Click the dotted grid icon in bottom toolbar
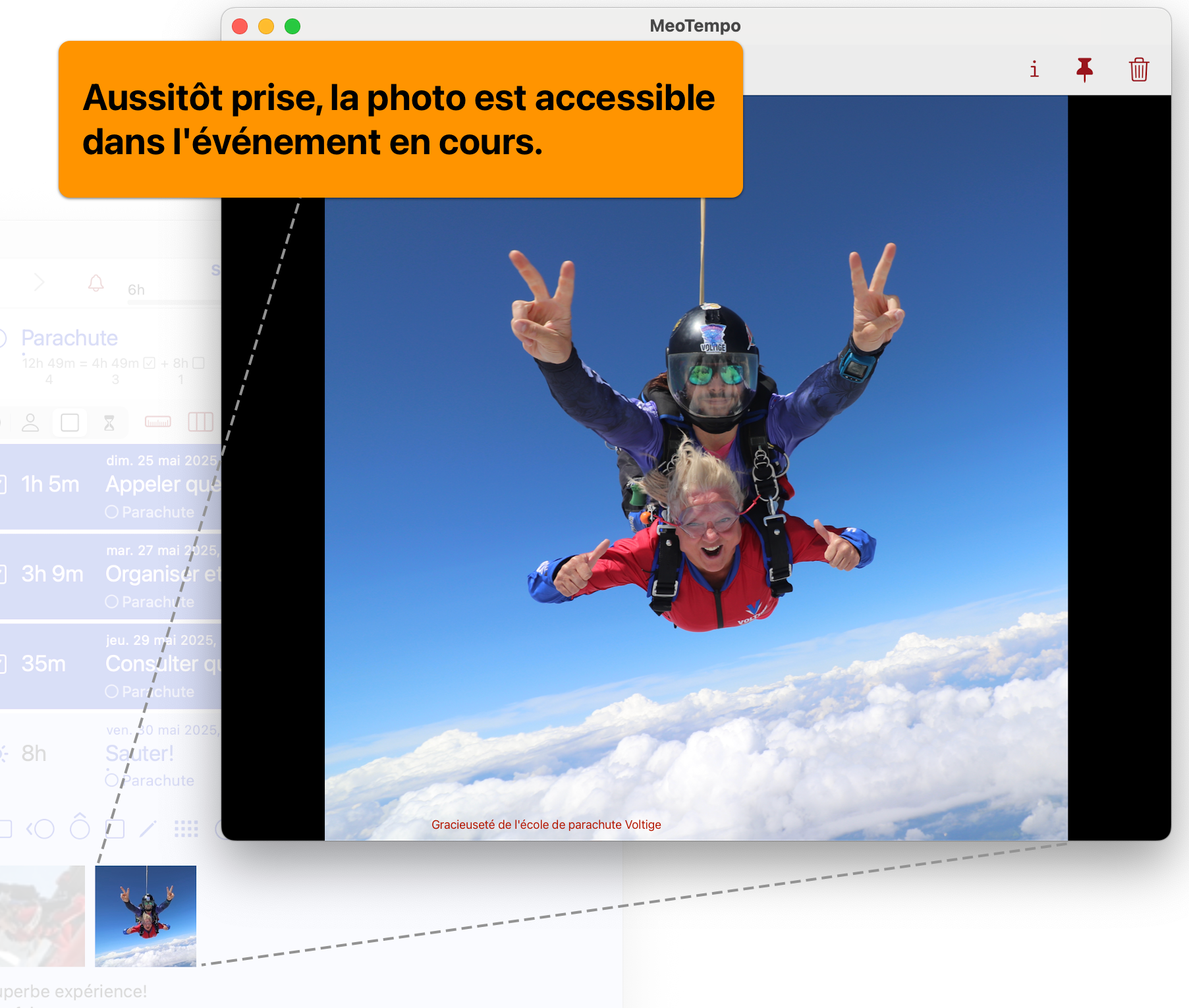The height and width of the screenshot is (1008, 1189). tap(186, 829)
